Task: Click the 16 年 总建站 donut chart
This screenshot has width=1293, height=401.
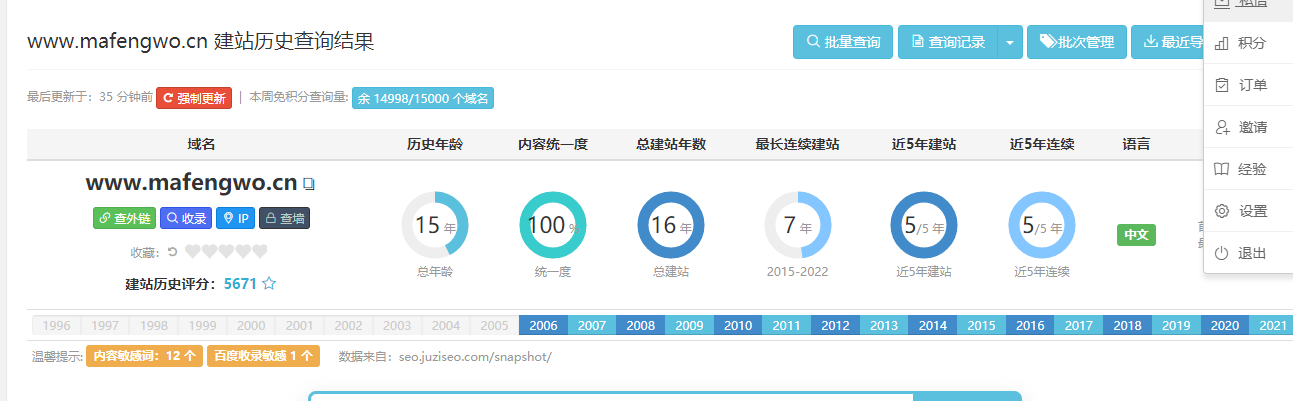Action: click(671, 225)
